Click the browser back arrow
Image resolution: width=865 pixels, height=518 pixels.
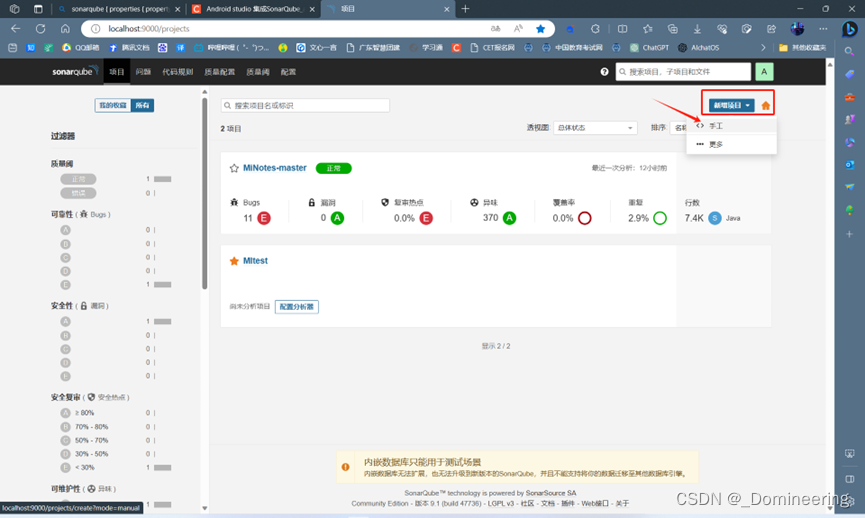point(15,29)
